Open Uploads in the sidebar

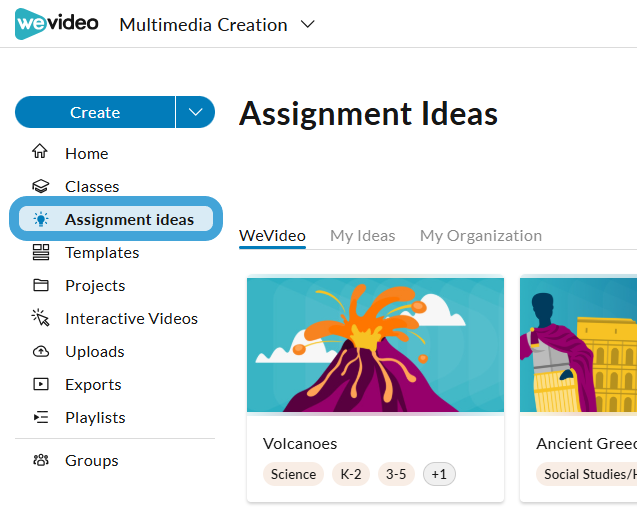95,352
